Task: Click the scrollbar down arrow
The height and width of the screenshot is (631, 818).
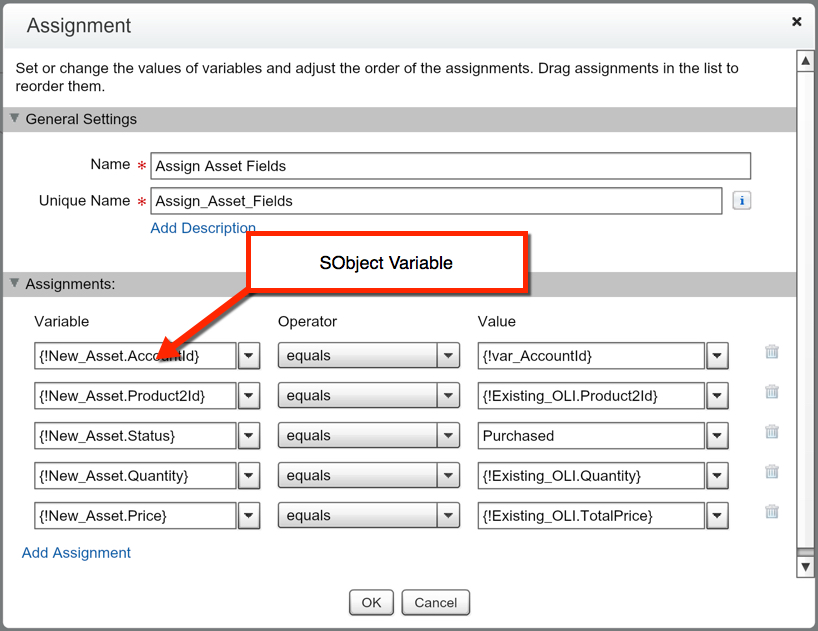Action: pyautogui.click(x=805, y=567)
